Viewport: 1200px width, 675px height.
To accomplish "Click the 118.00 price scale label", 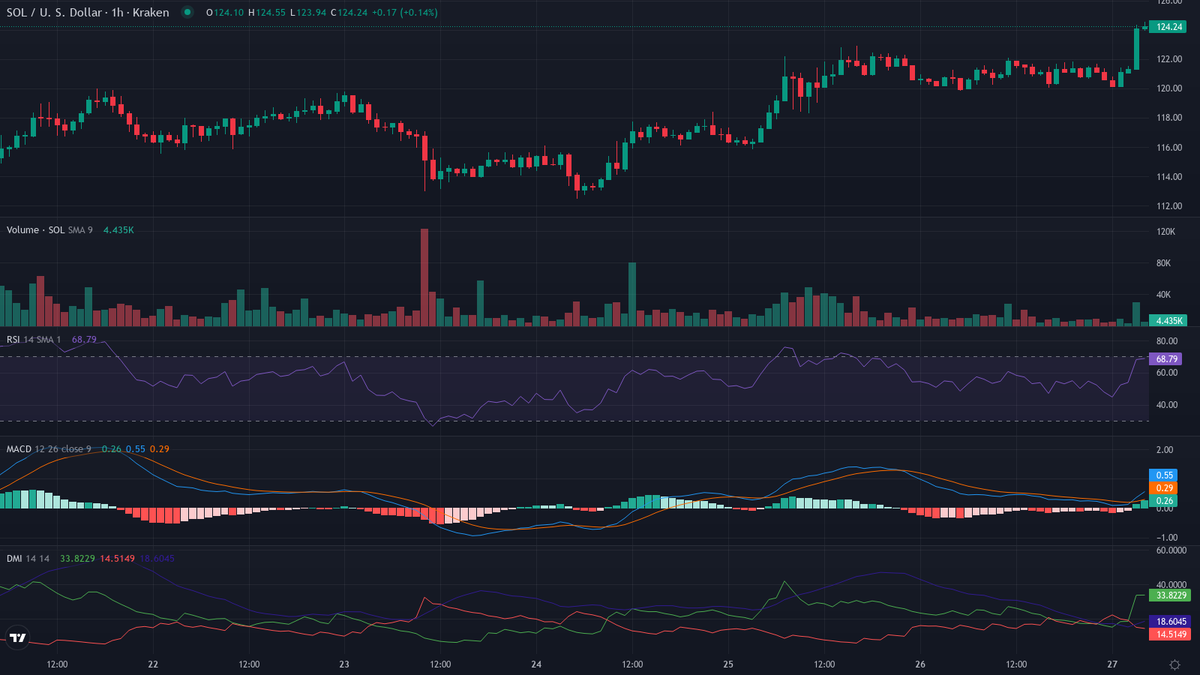I will pos(1170,118).
